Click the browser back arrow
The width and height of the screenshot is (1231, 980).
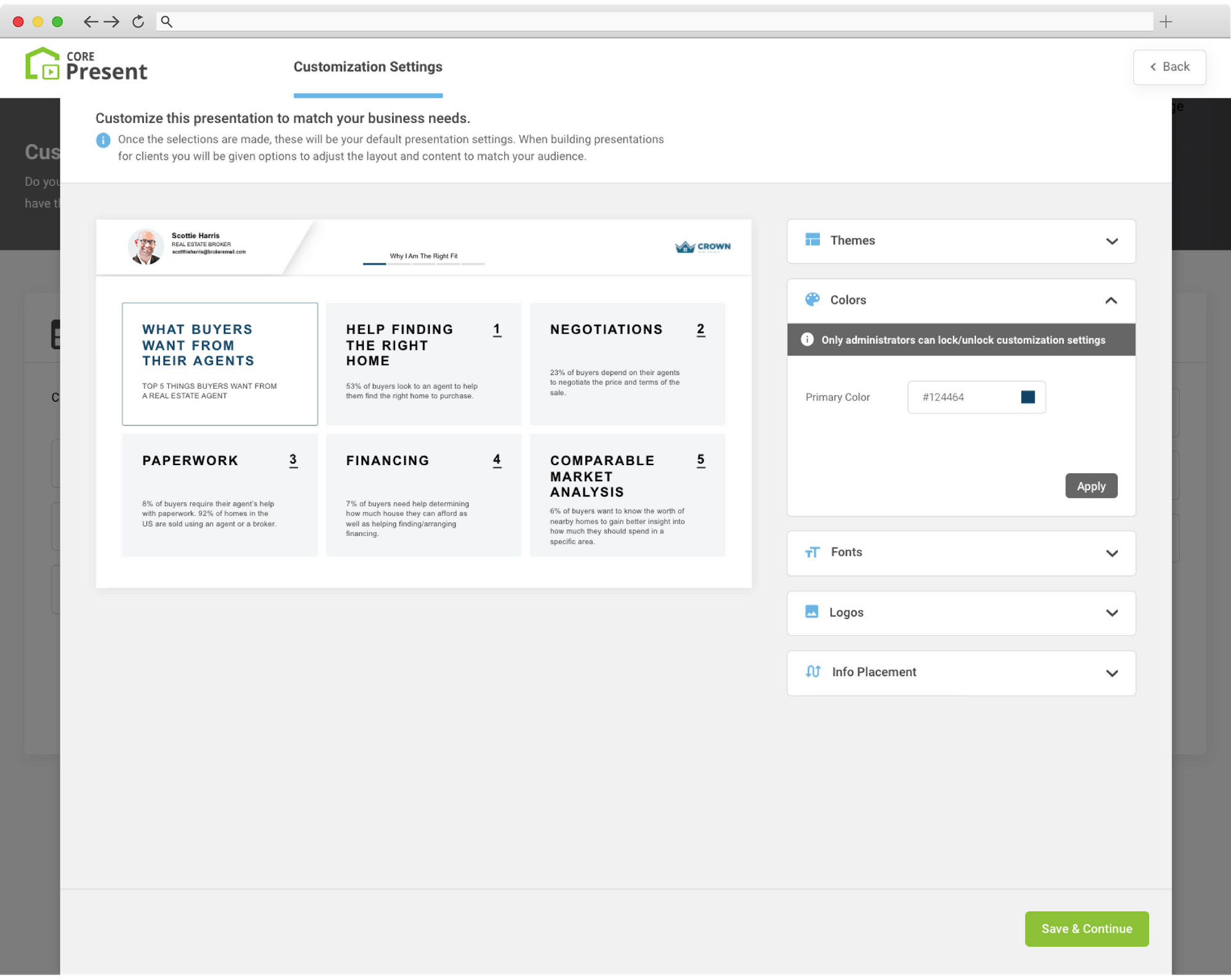pyautogui.click(x=89, y=21)
